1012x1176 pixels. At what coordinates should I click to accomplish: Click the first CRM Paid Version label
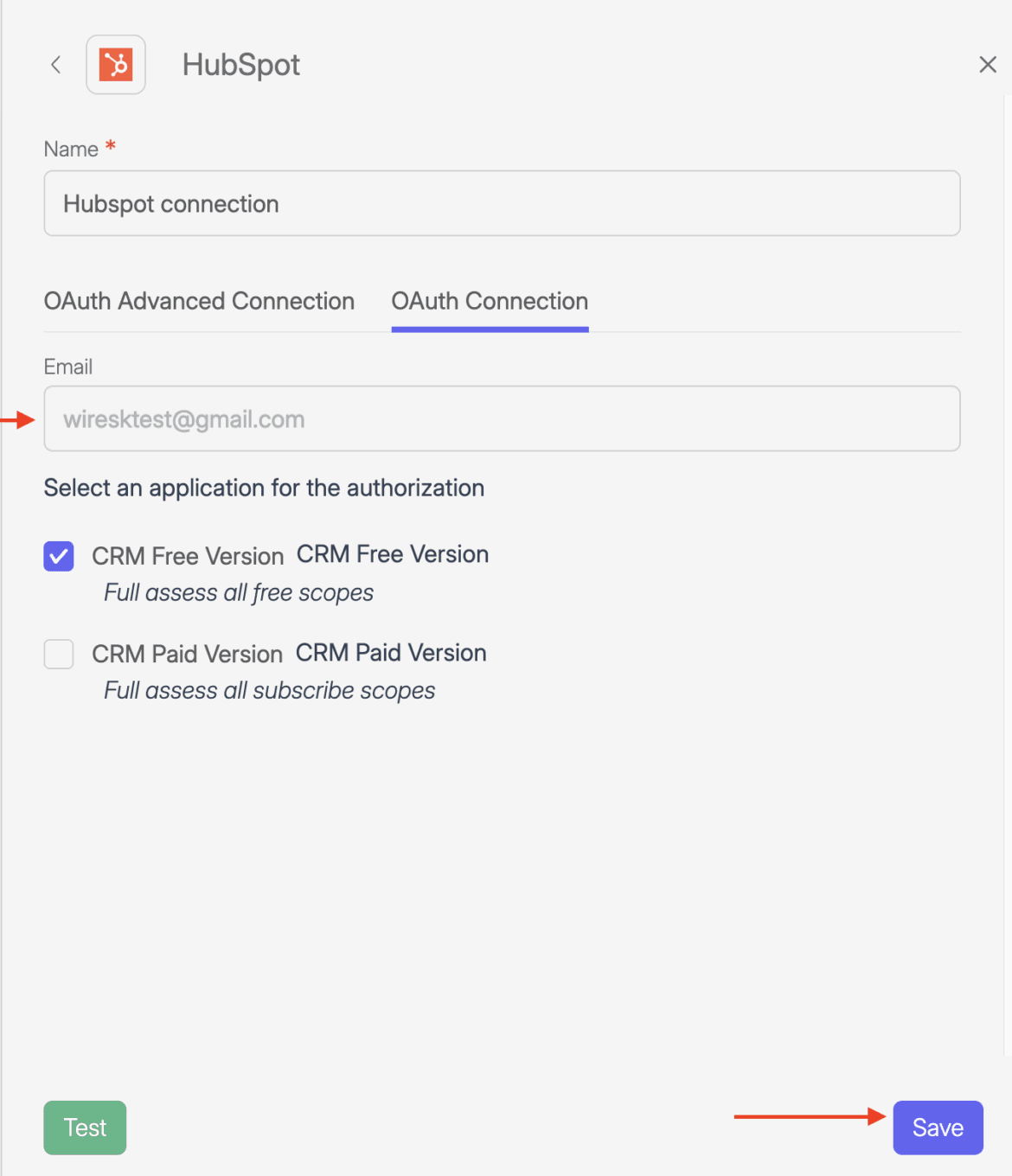pyautogui.click(x=187, y=654)
